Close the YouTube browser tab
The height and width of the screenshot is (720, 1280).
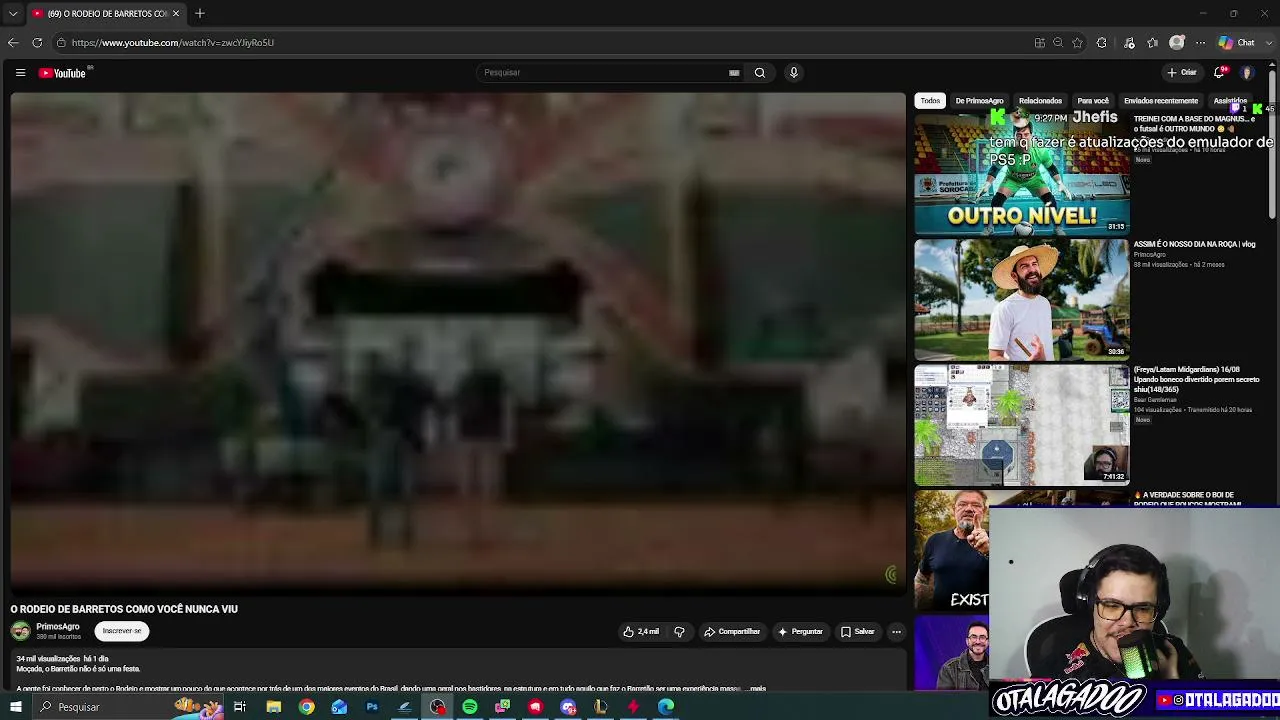(176, 13)
